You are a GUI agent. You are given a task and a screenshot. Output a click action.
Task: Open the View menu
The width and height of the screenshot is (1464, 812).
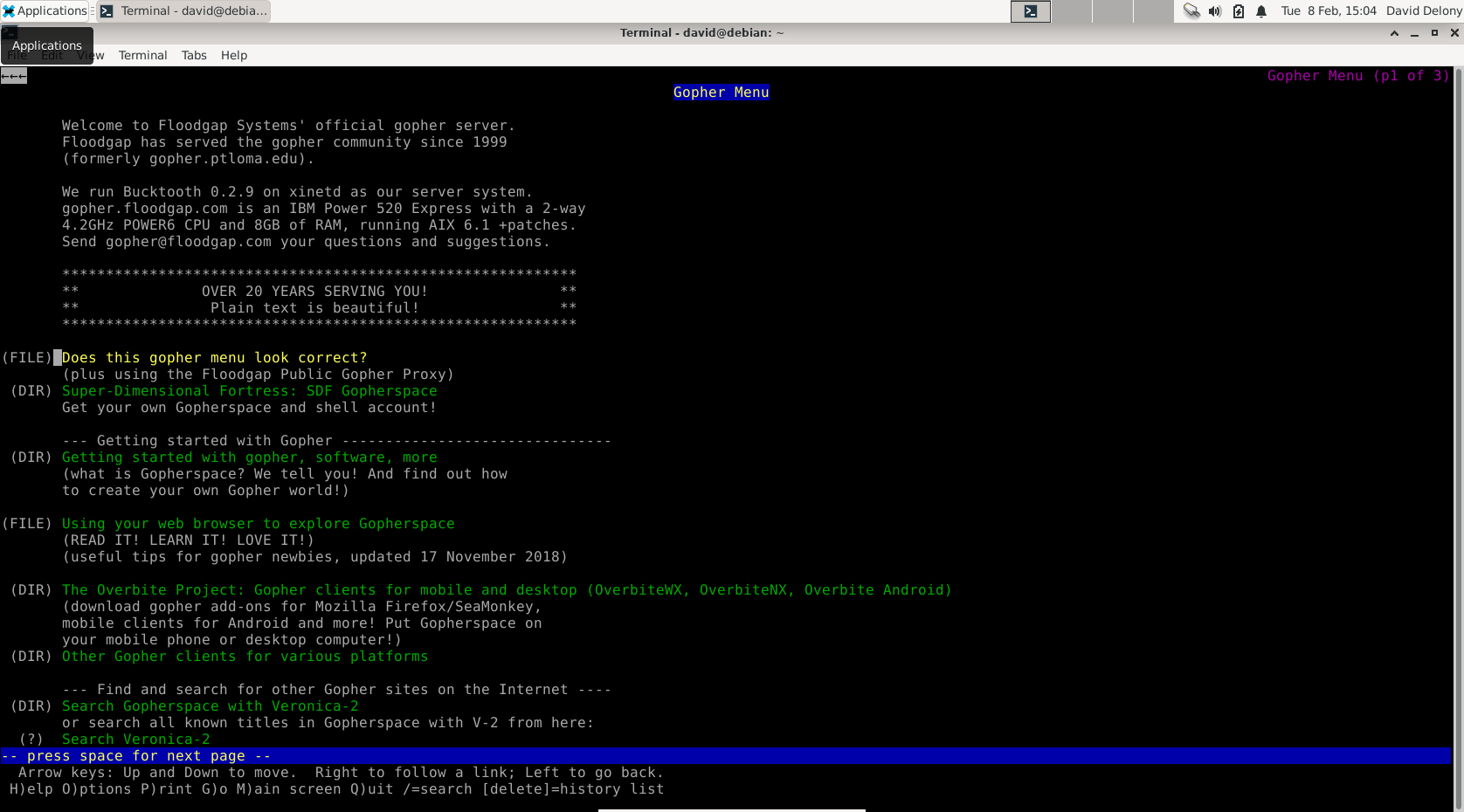coord(90,55)
